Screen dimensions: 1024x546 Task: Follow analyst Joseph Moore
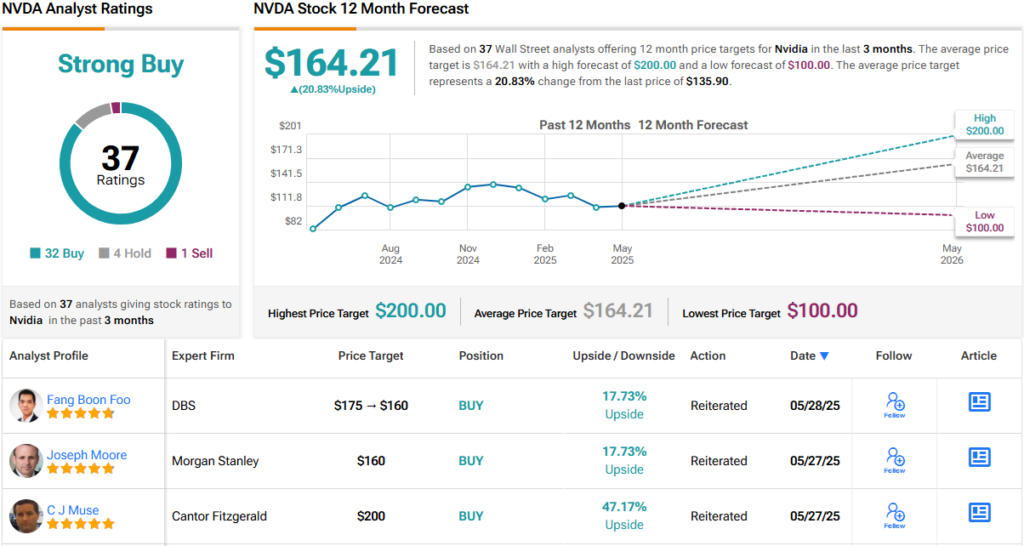tap(895, 459)
